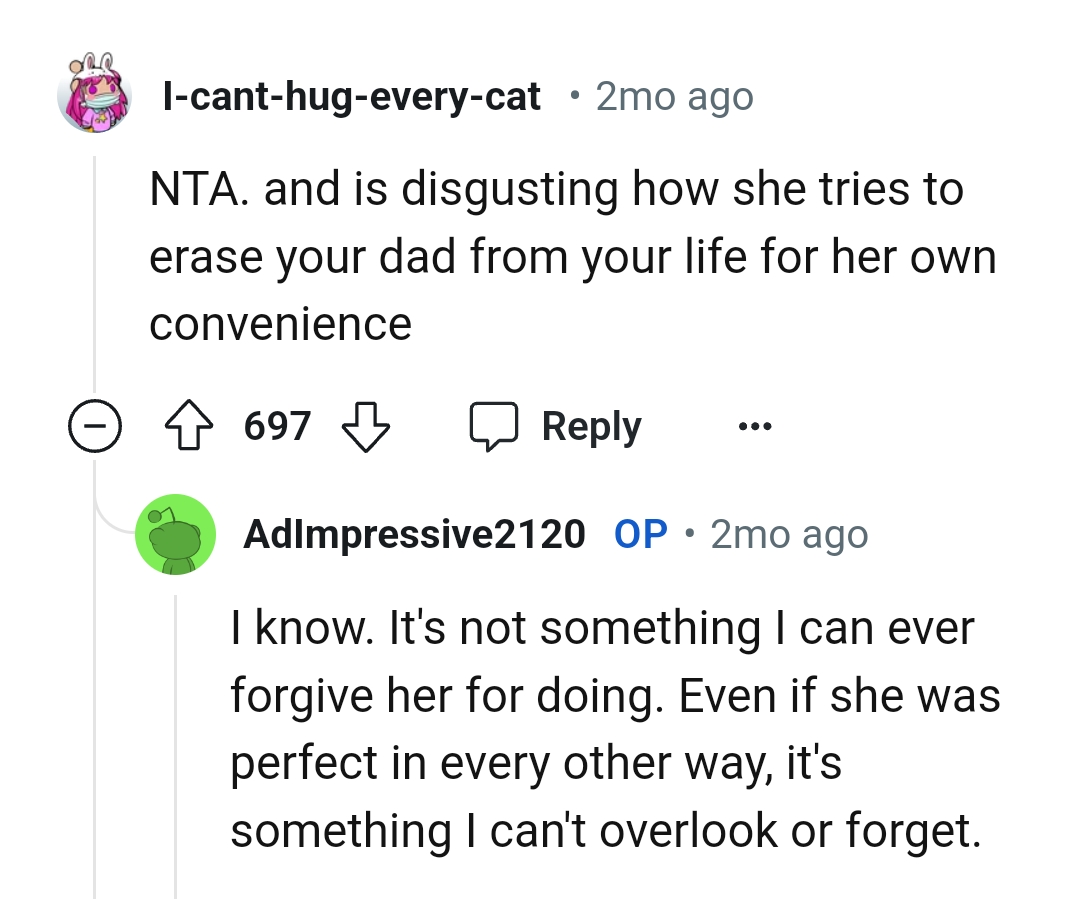Click I-cant-hug-every-cat's avatar
The height and width of the screenshot is (899, 1080).
pyautogui.click(x=95, y=95)
